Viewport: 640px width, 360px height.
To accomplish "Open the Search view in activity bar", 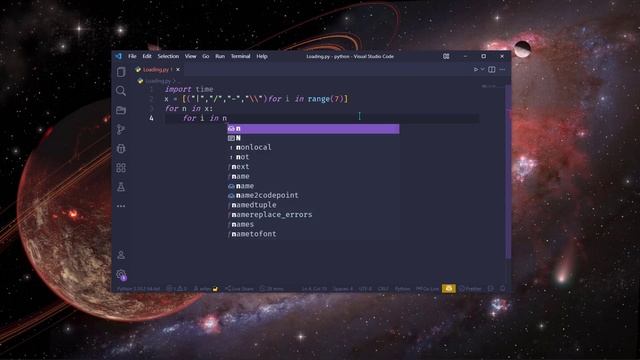I will [121, 91].
